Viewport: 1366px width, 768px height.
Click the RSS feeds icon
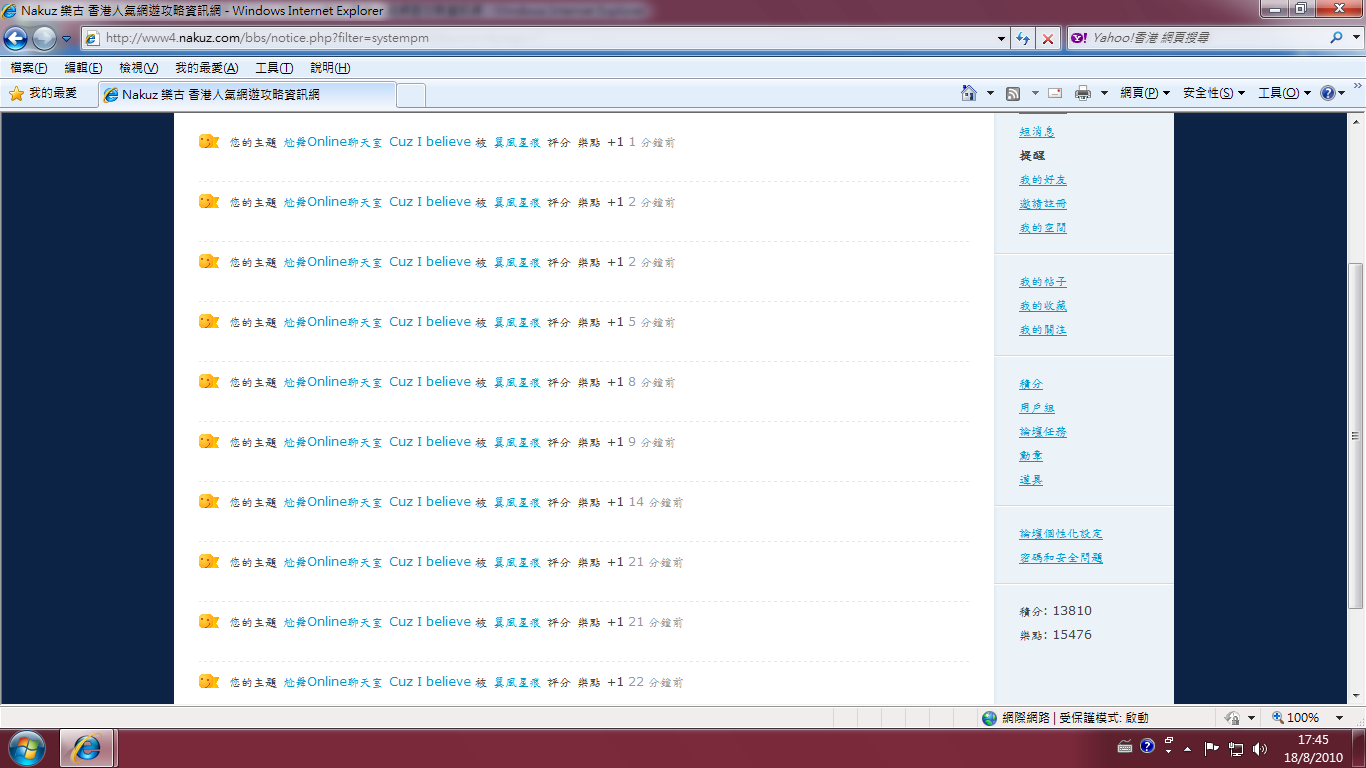pos(1013,93)
